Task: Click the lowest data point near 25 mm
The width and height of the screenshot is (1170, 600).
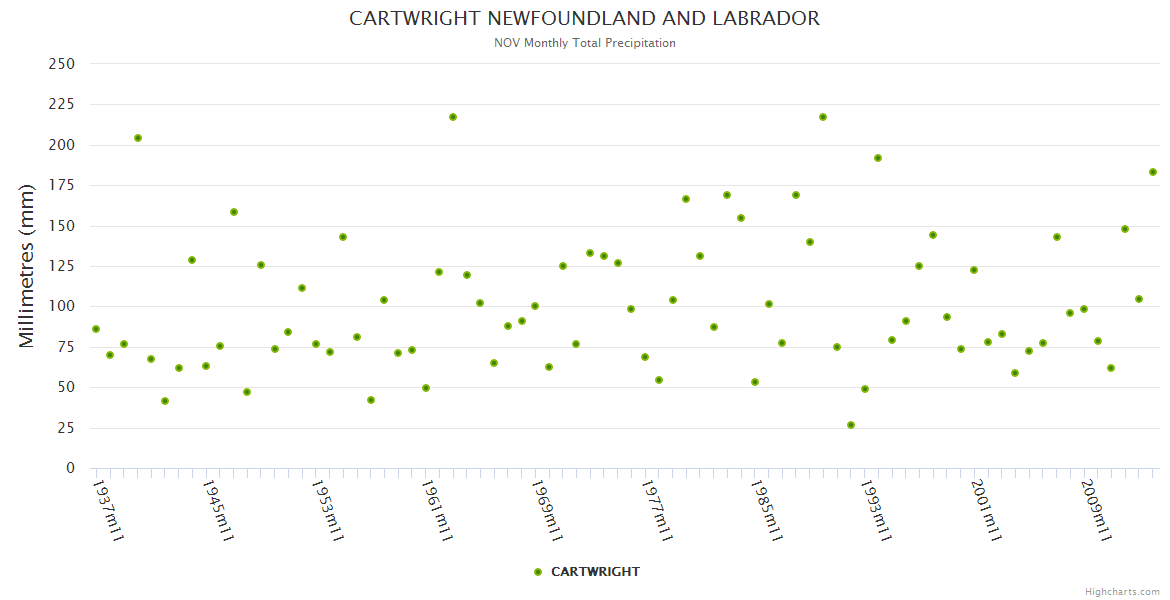Action: pos(851,425)
